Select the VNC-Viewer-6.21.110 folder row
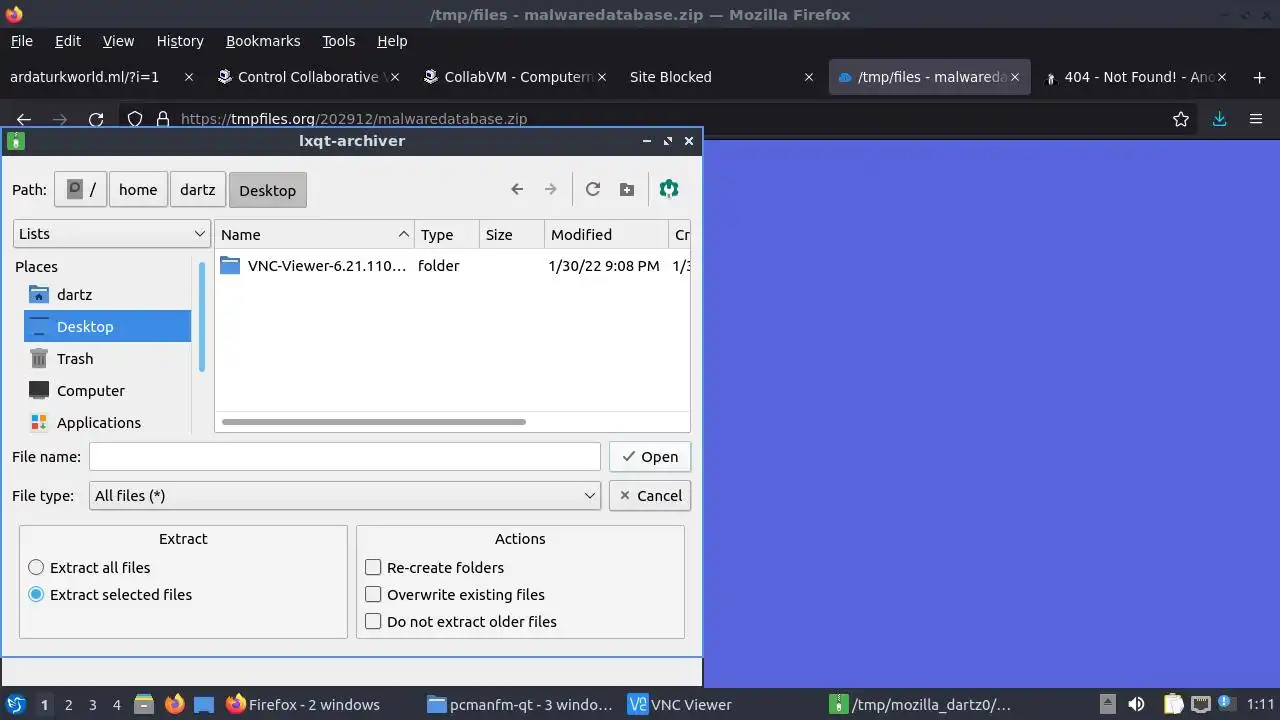Viewport: 1280px width, 720px height. pos(452,265)
